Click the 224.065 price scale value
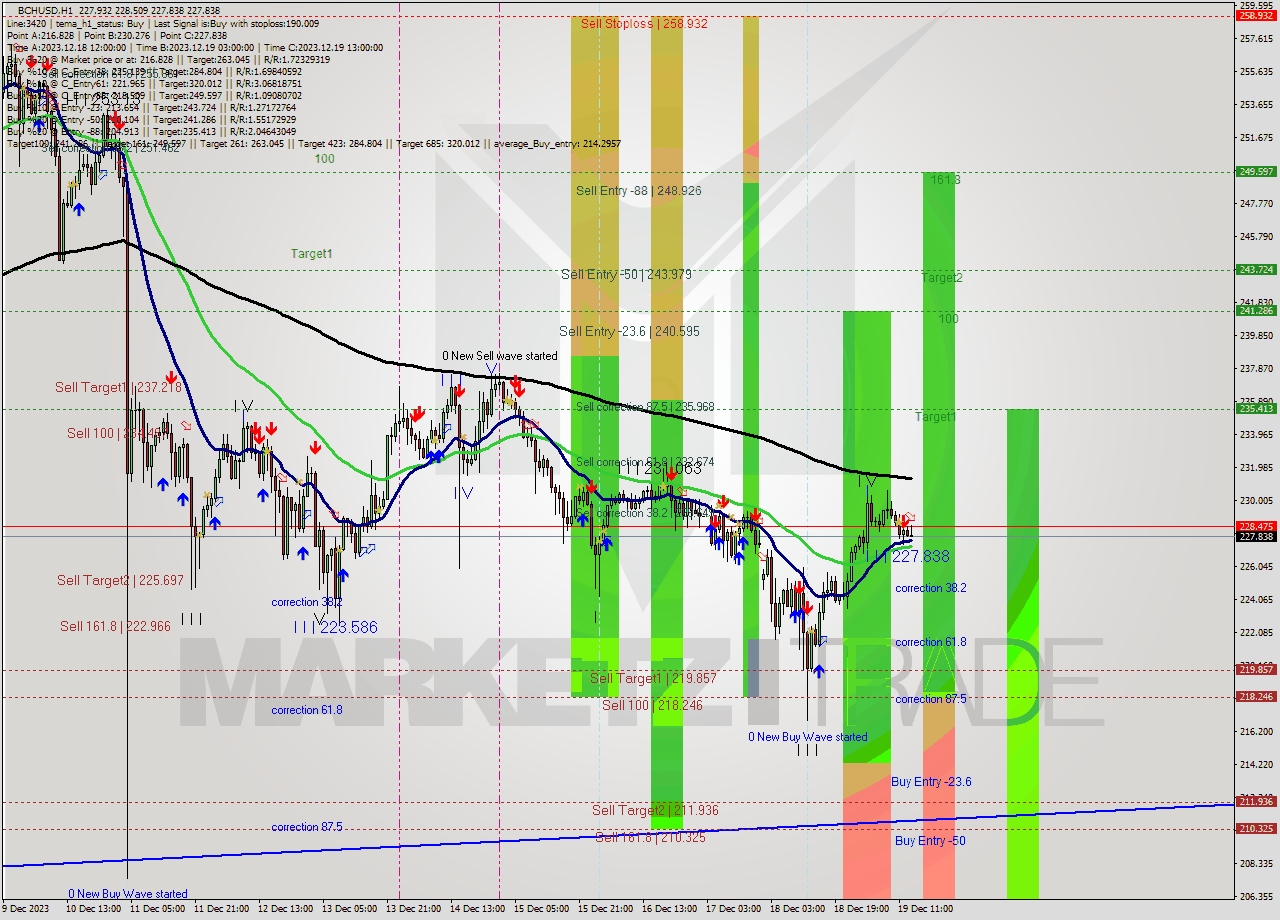1280x920 pixels. 1256,599
